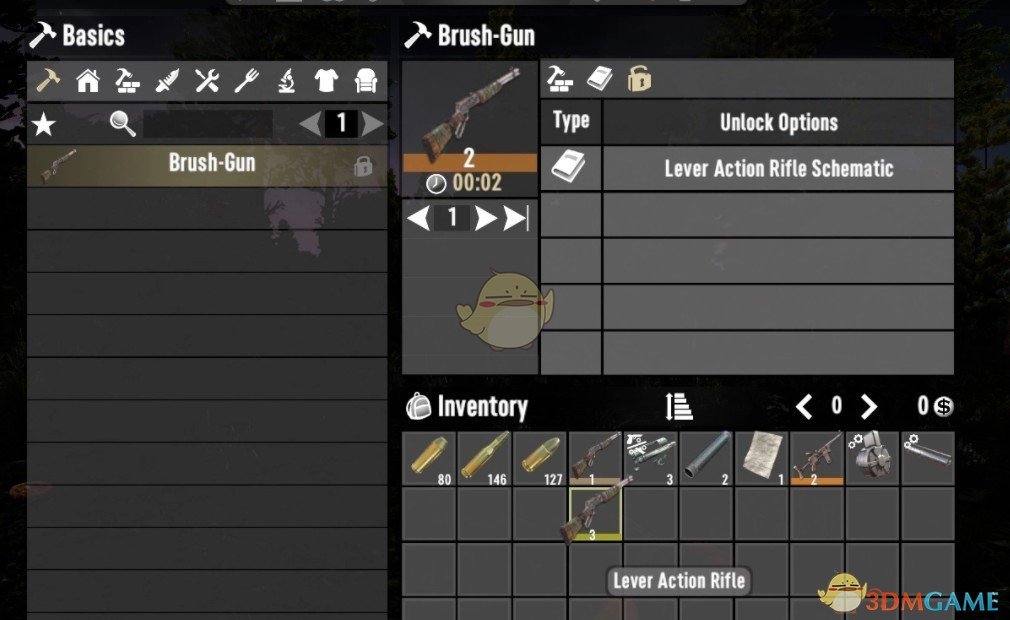Select the T-shirt clothing category icon
The image size is (1010, 620).
point(326,81)
